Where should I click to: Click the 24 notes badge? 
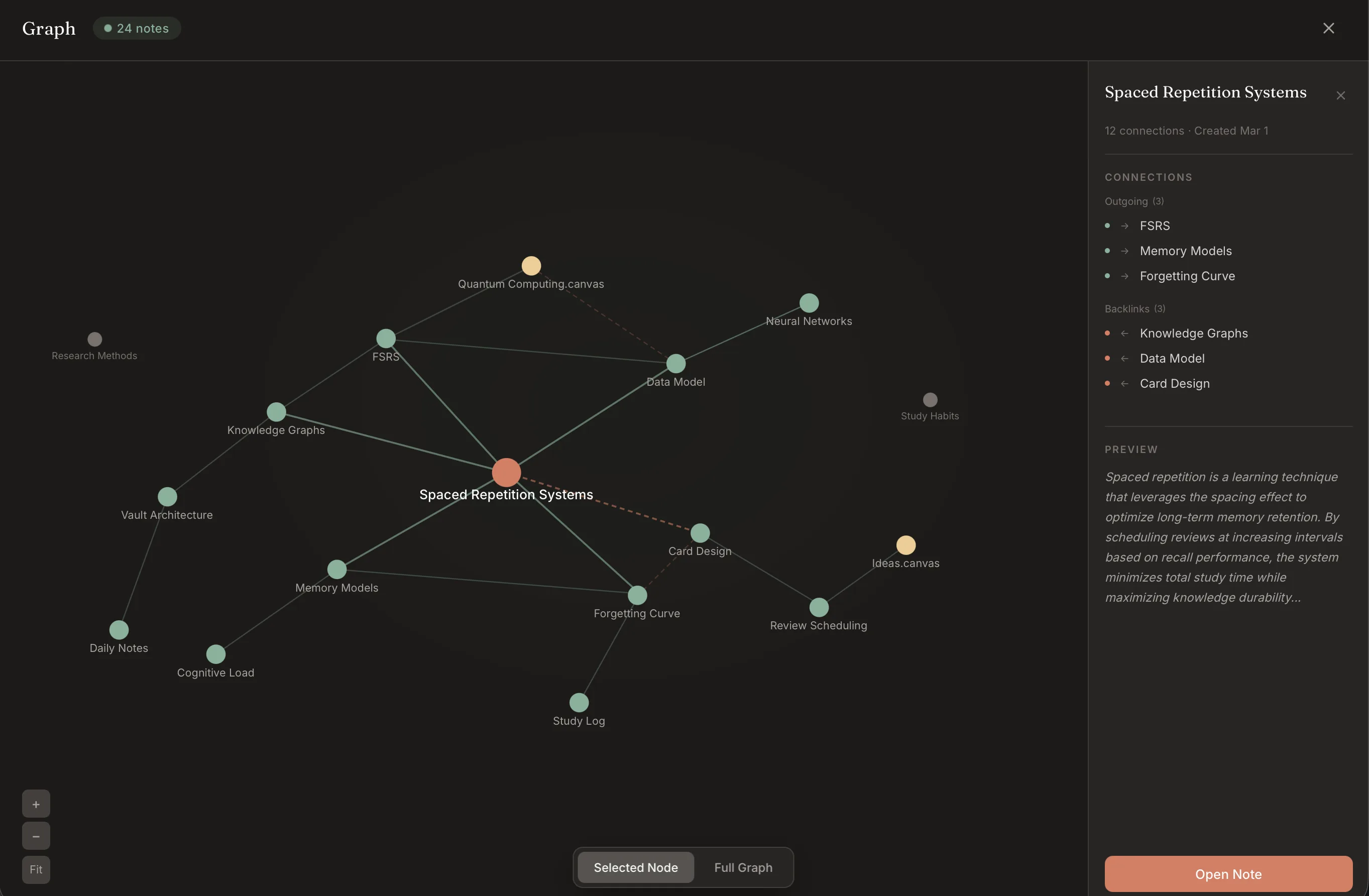point(136,28)
